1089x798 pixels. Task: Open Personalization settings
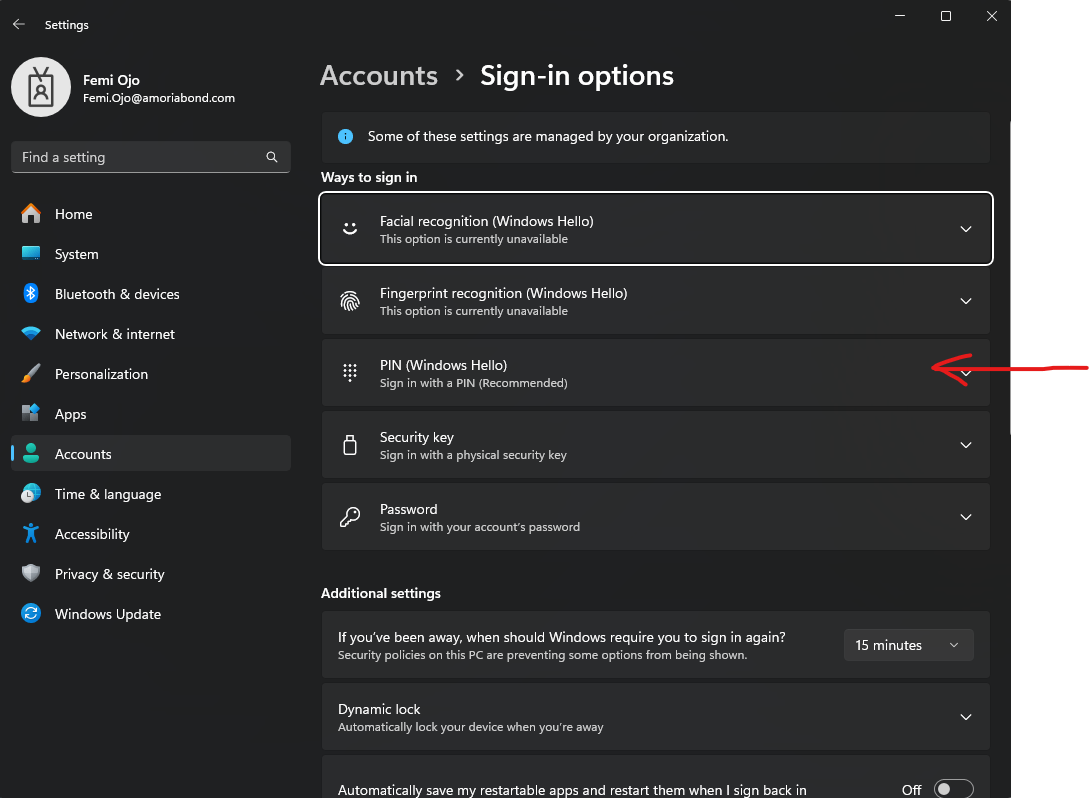pyautogui.click(x=151, y=374)
